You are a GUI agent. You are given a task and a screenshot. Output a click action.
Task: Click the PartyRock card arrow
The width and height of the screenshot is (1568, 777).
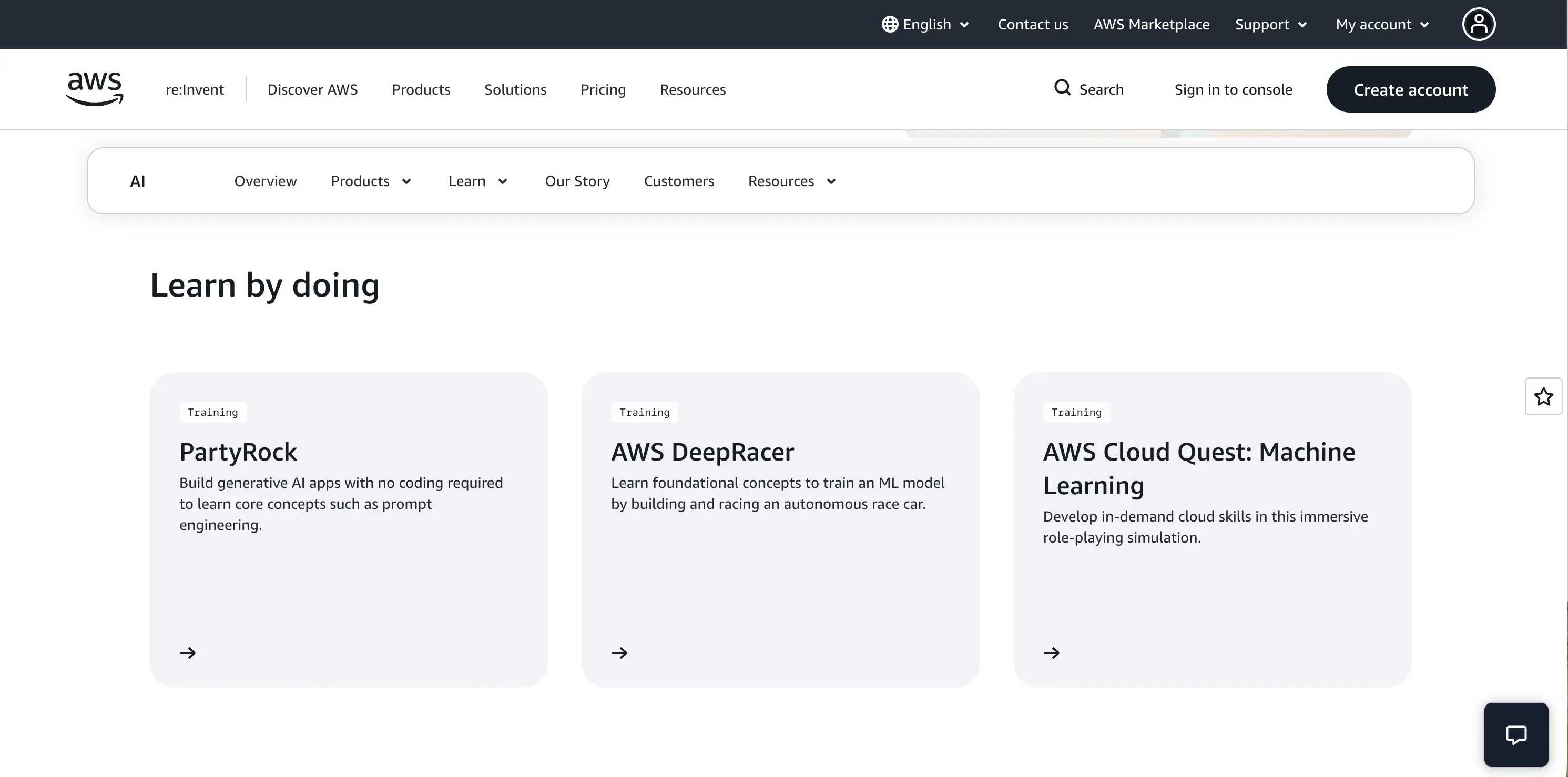[x=188, y=653]
